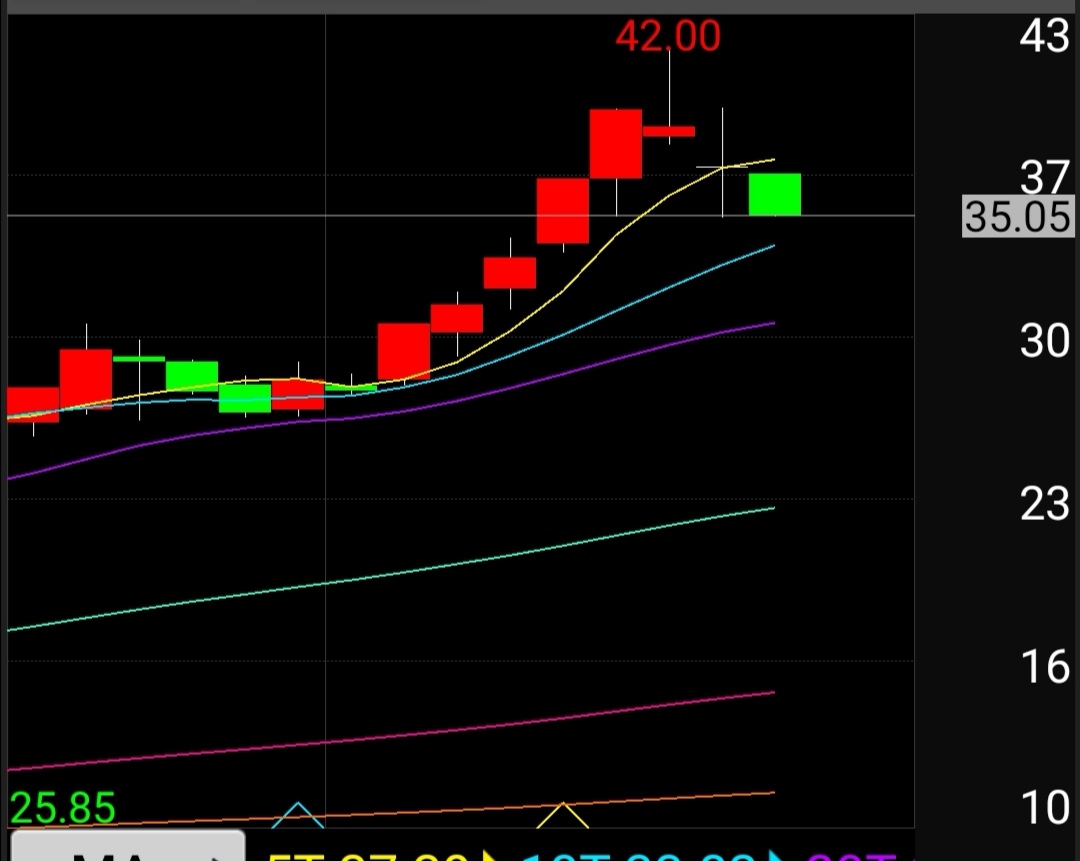Click the 10 price axis label

[1044, 808]
